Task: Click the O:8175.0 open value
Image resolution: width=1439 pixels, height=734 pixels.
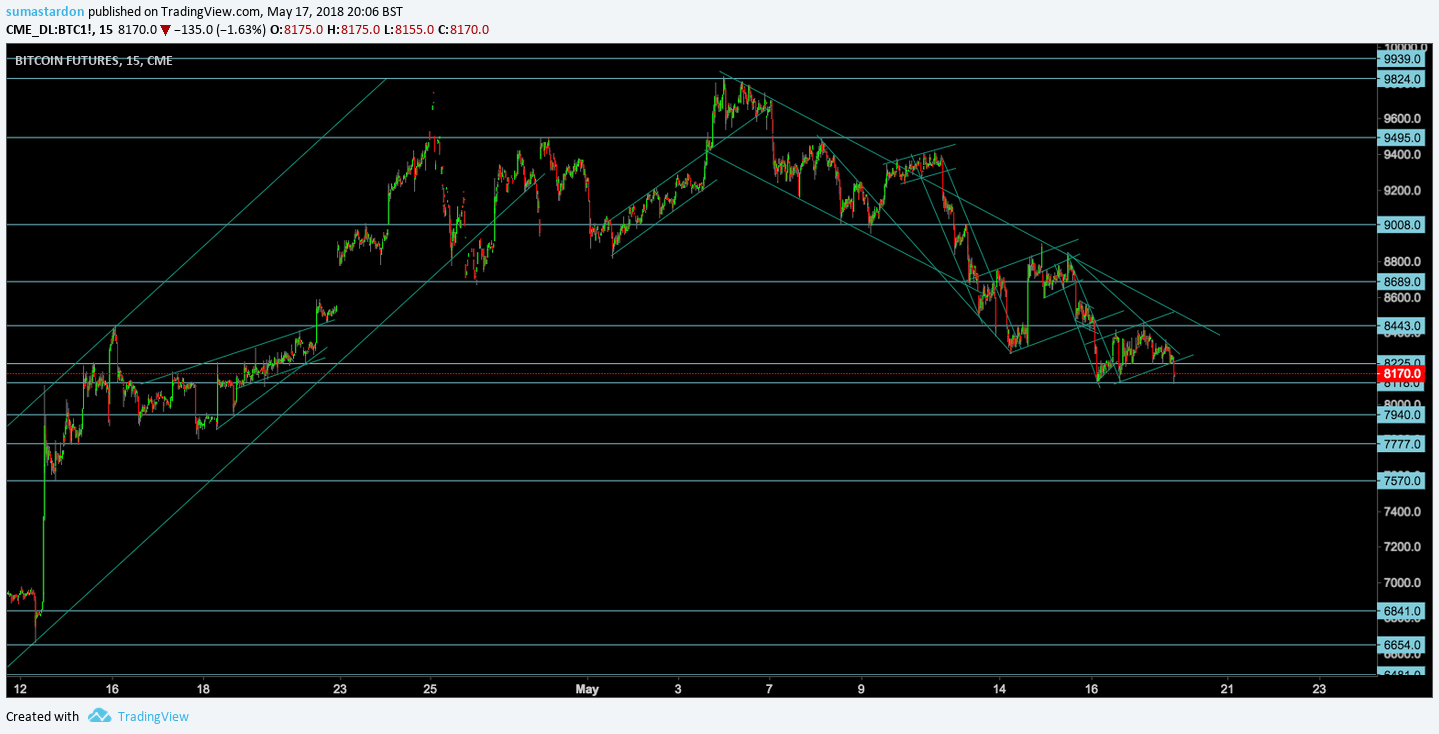Action: coord(296,30)
